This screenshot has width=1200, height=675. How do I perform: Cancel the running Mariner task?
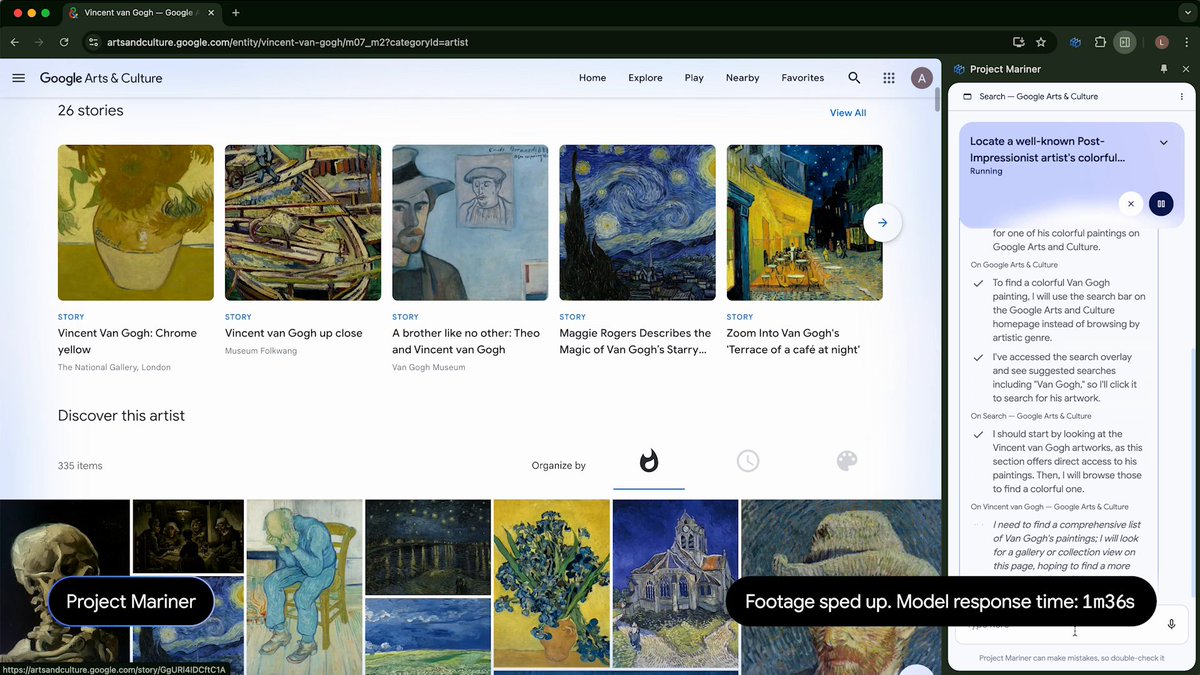[1130, 204]
